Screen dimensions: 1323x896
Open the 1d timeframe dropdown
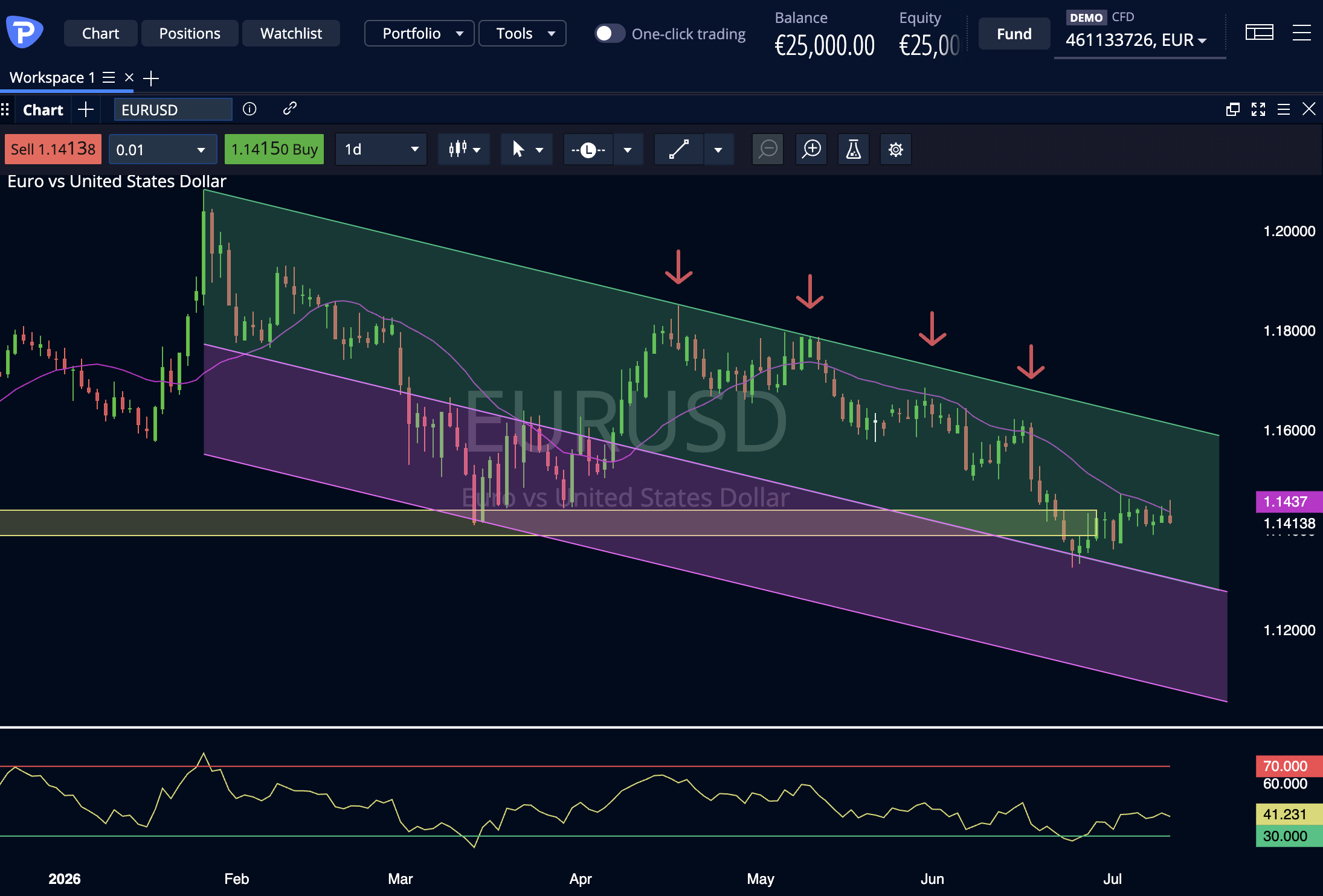(381, 149)
